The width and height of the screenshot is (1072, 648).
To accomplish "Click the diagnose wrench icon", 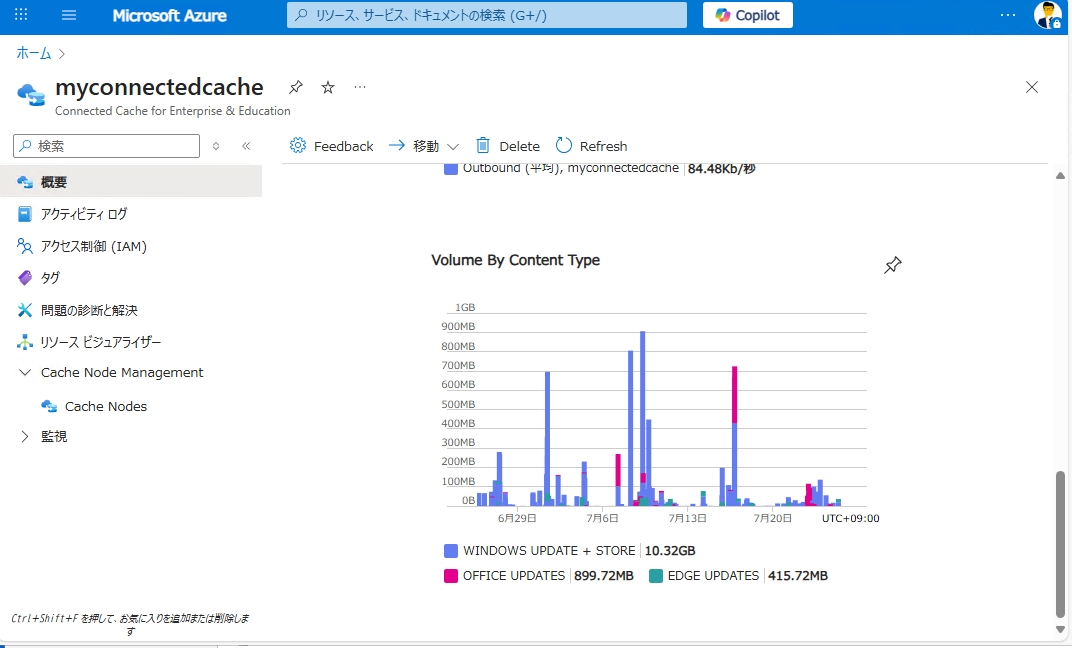I will [25, 310].
